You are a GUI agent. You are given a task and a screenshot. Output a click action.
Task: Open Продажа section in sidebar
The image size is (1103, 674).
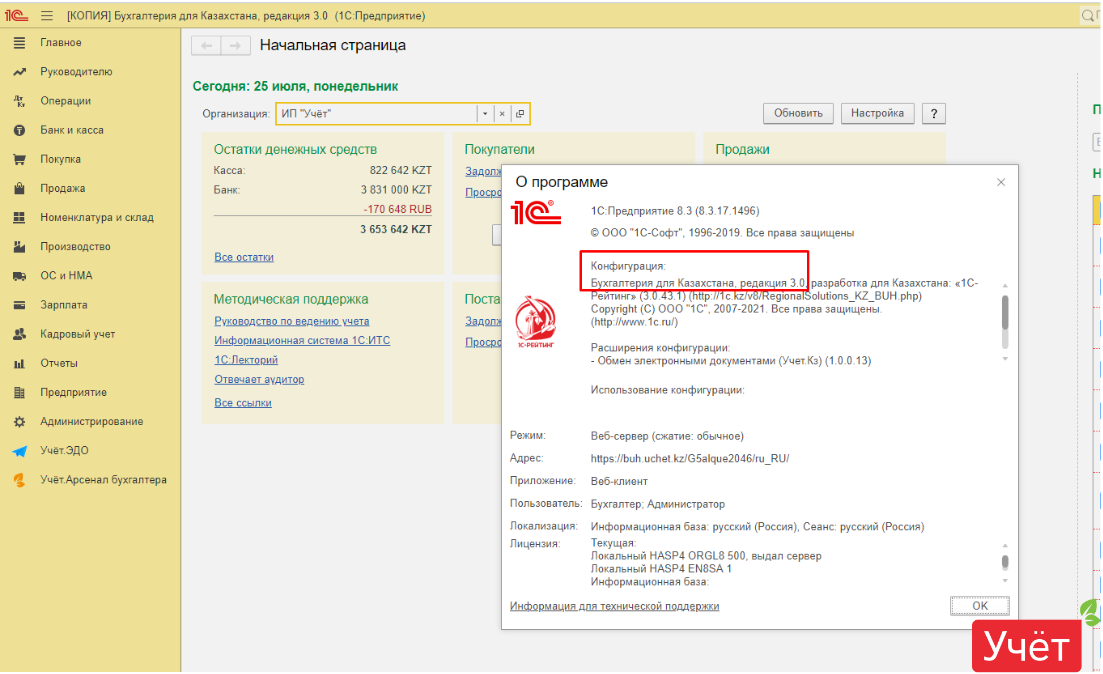click(x=63, y=189)
